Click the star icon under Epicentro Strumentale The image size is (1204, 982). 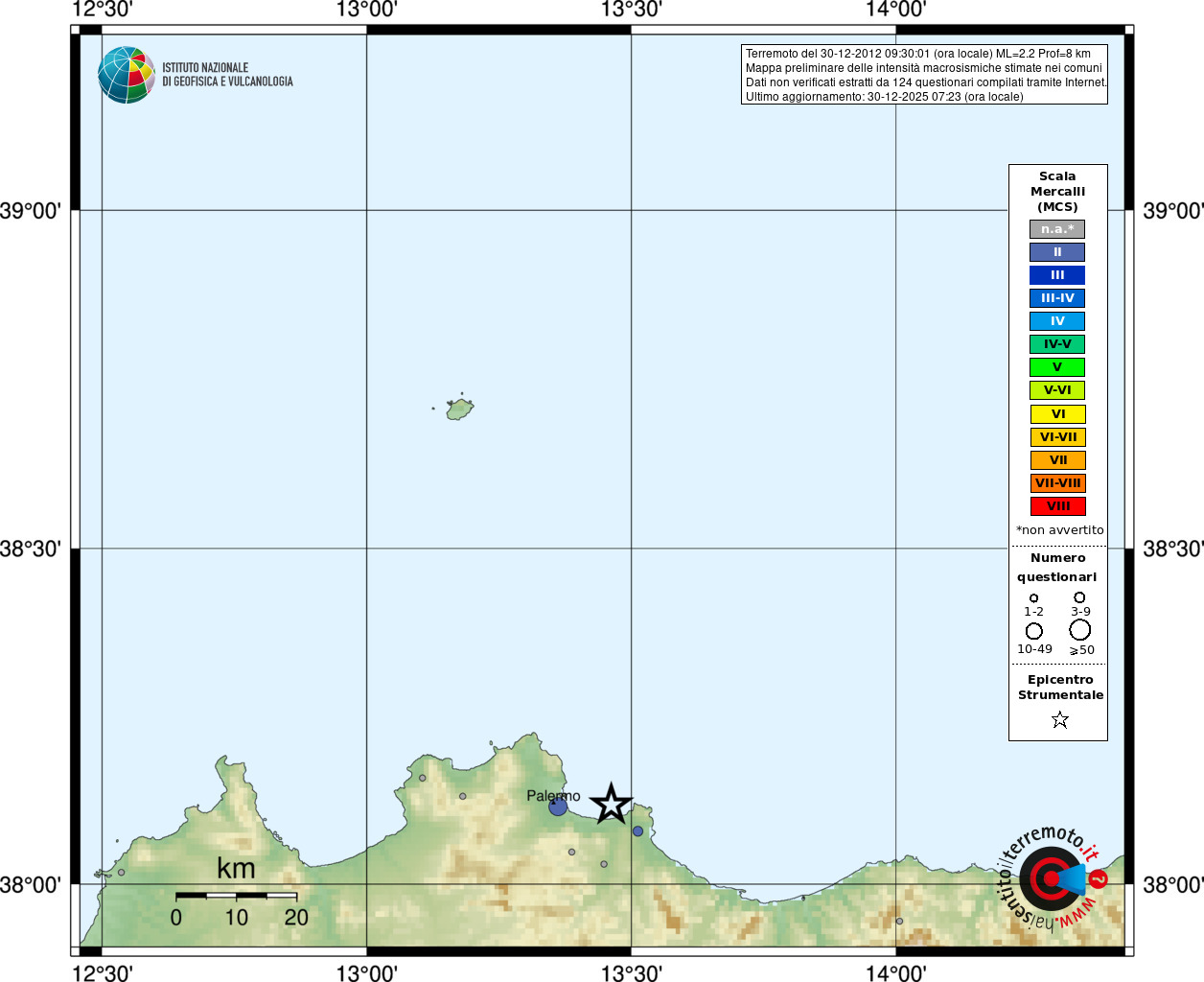[1059, 719]
